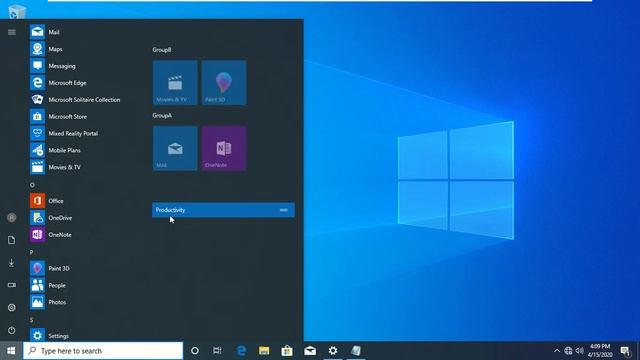Open the user account icon in the Start sidebar
Screen dimensions: 640x360
pyautogui.click(x=12, y=218)
